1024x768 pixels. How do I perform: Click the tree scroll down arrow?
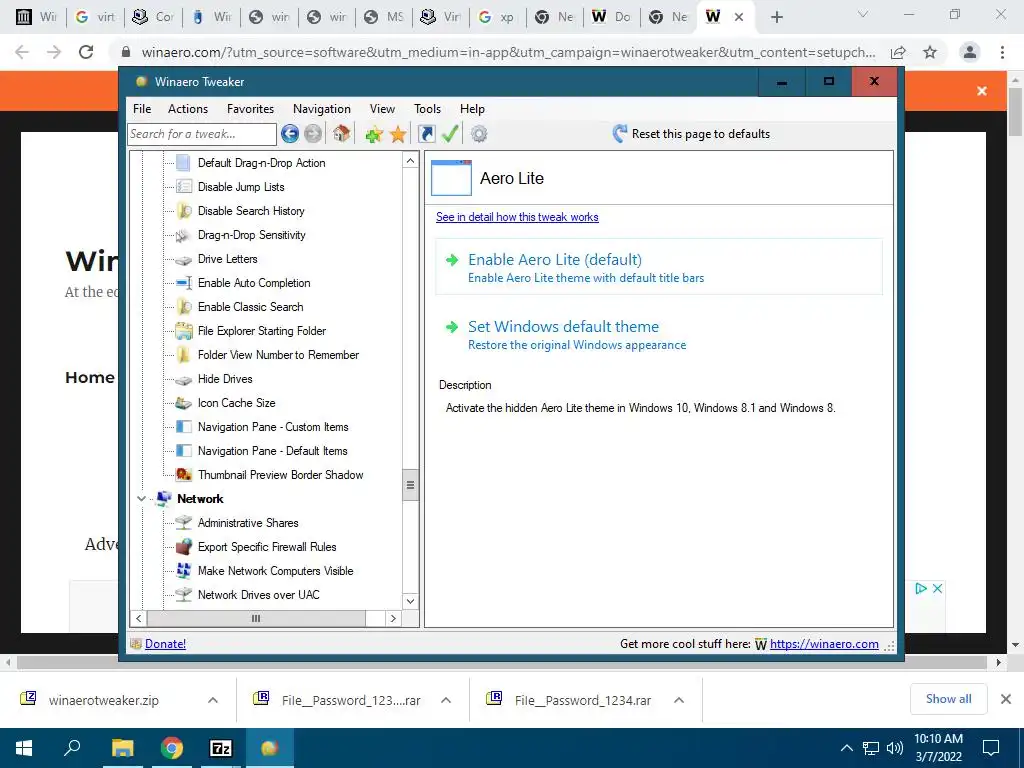tap(410, 601)
